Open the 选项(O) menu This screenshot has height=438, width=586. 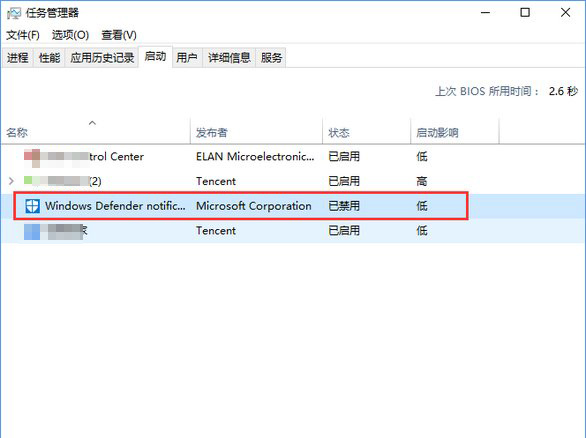70,35
